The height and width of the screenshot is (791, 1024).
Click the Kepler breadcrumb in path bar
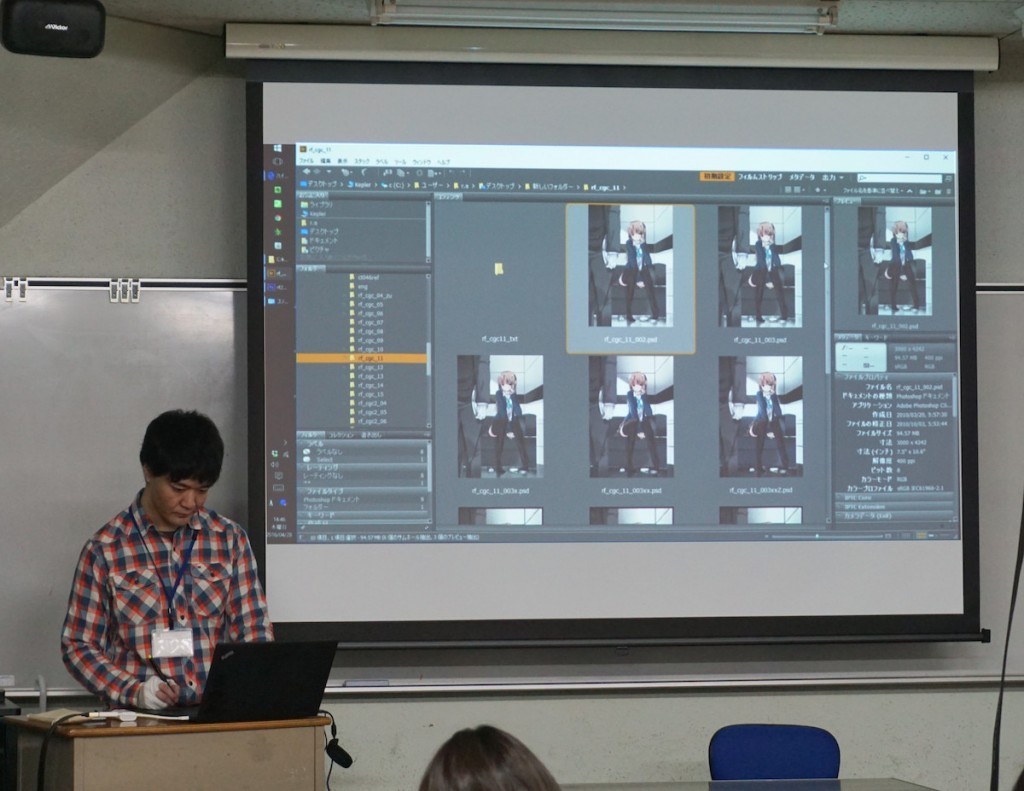coord(359,185)
